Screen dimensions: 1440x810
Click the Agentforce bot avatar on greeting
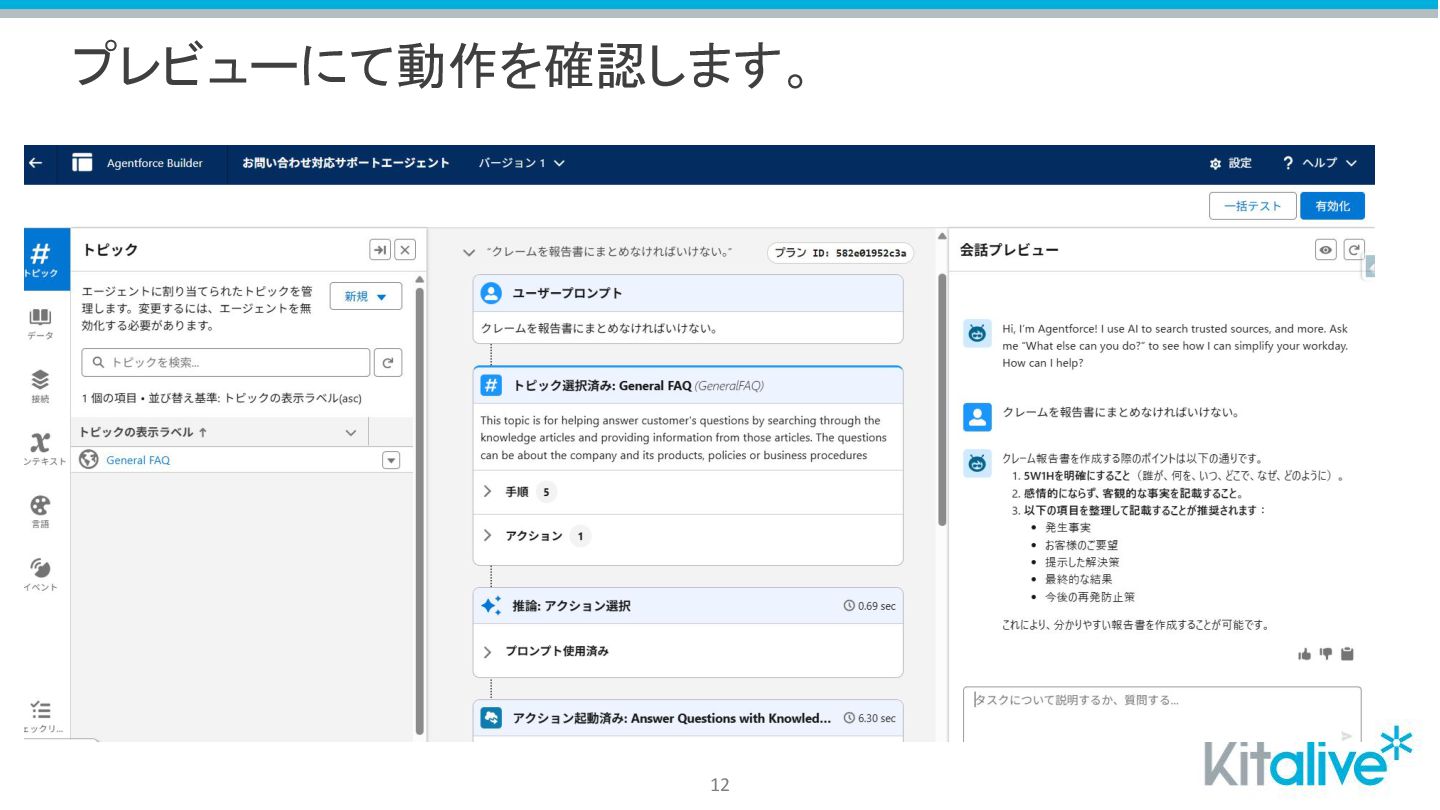(977, 334)
